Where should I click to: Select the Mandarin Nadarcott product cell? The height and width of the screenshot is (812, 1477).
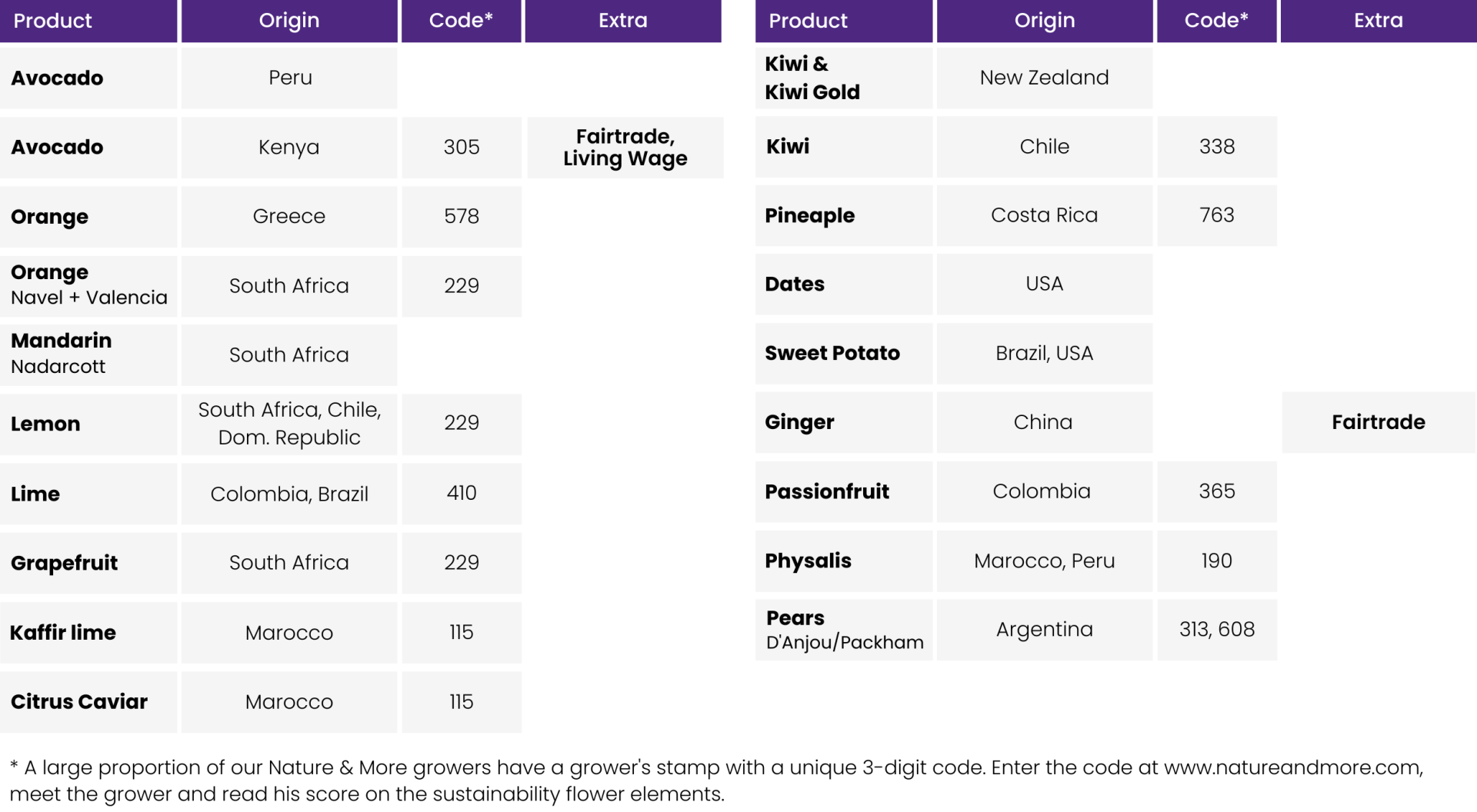tap(88, 354)
